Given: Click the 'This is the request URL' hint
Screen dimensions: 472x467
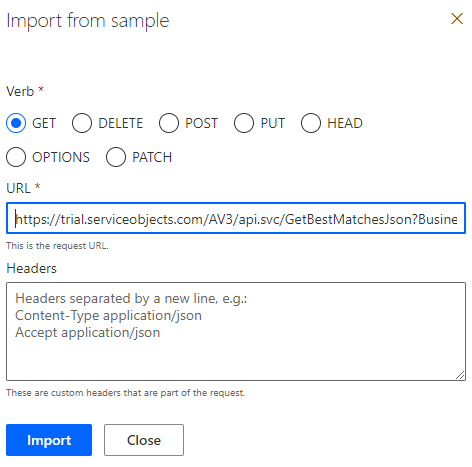Looking at the screenshot, I should [57, 246].
